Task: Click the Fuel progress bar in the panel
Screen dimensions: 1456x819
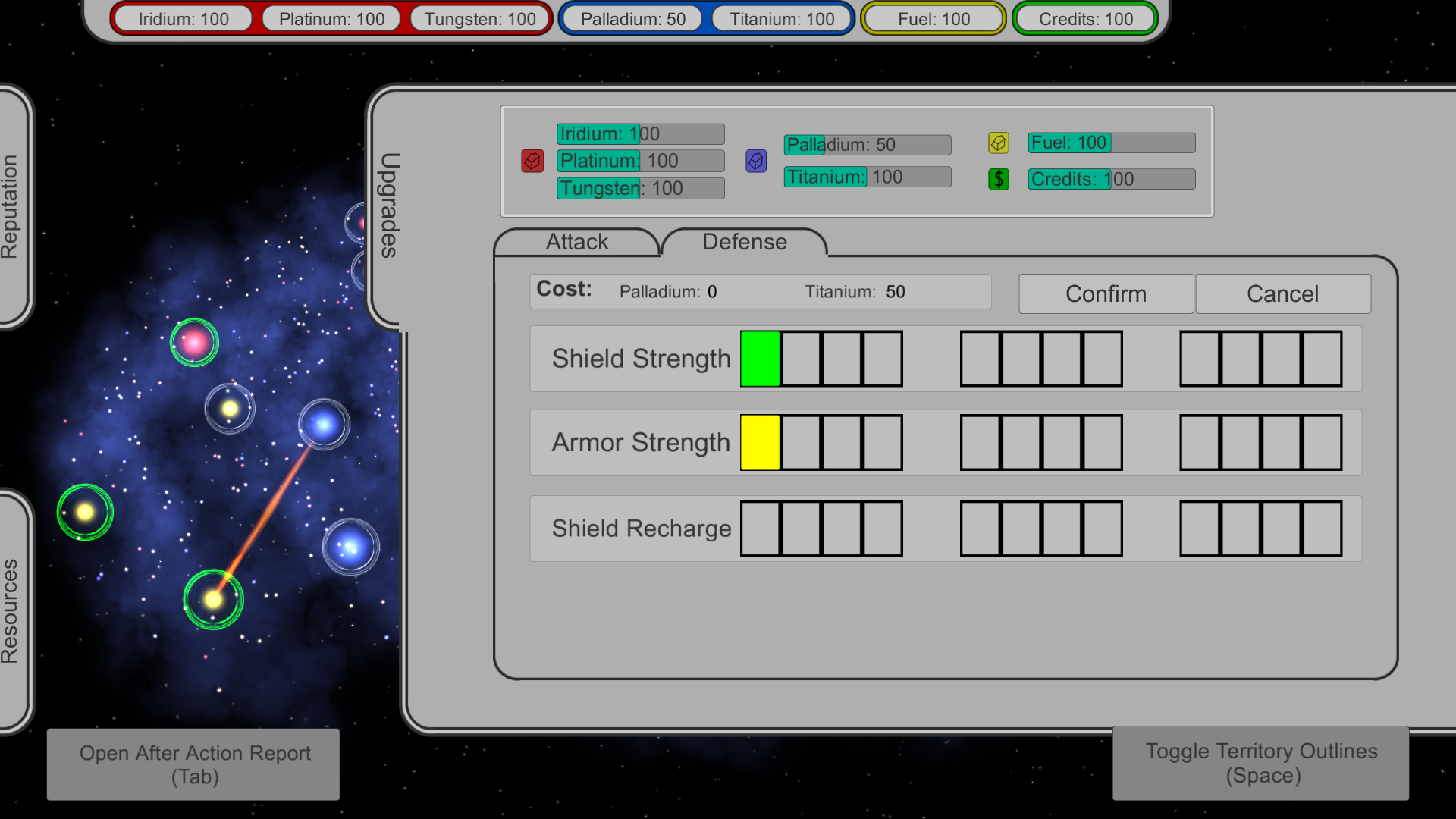Action: coord(1112,143)
